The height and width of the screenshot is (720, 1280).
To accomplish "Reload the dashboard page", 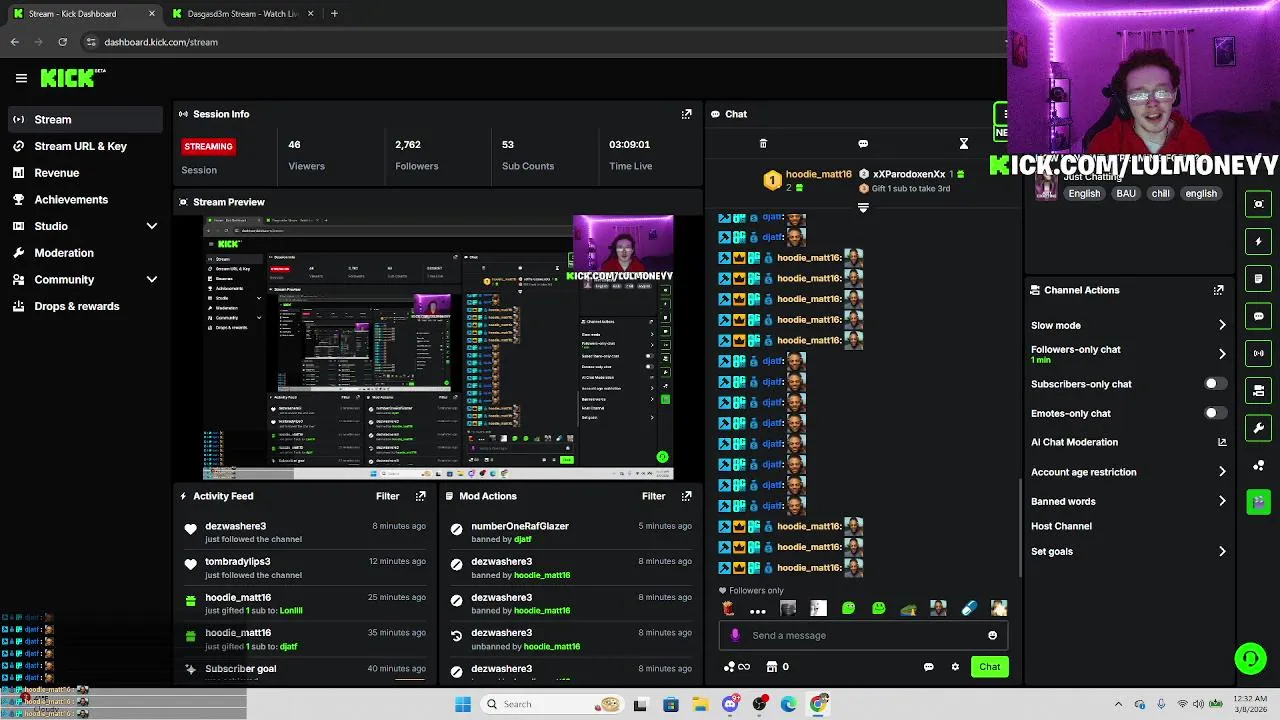I will tap(62, 42).
